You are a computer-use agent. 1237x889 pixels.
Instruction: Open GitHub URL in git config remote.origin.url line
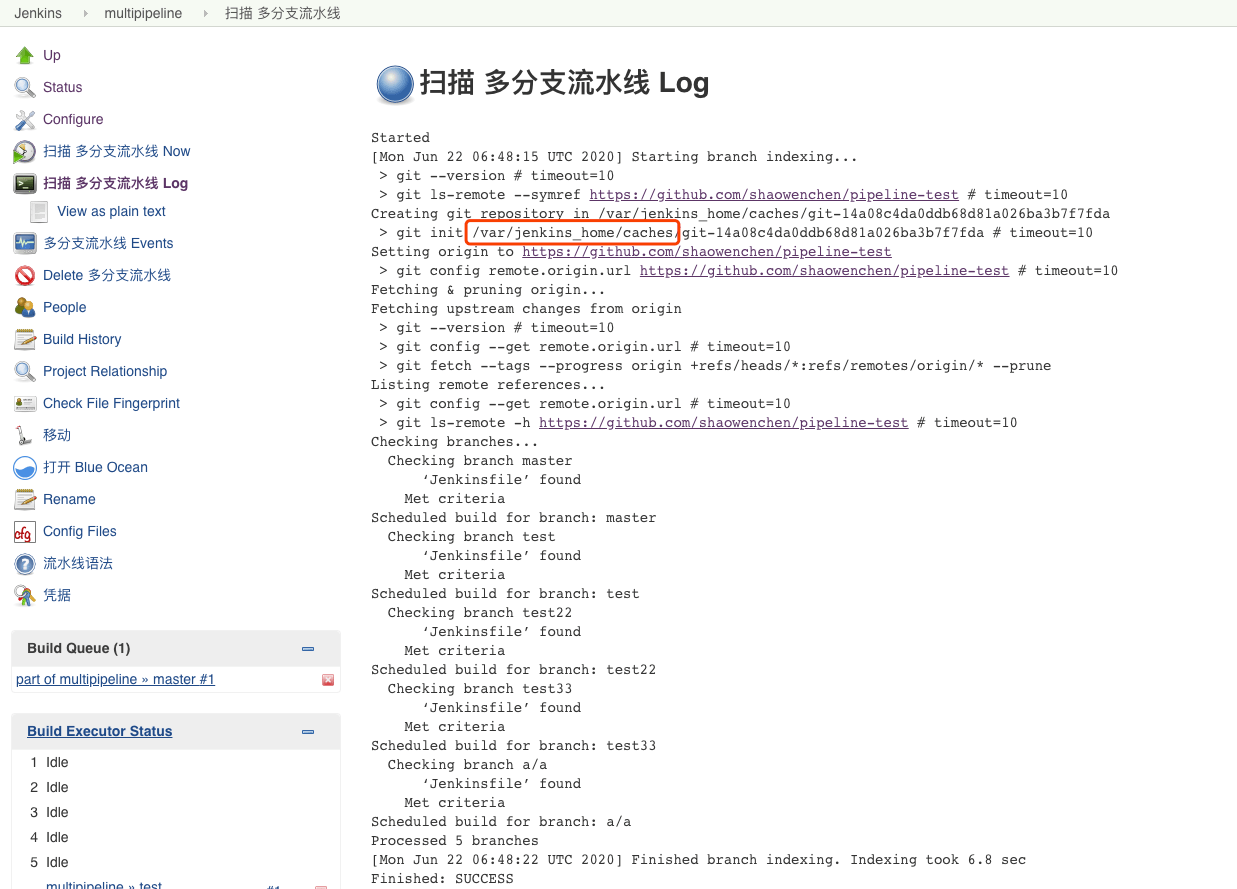coord(824,271)
